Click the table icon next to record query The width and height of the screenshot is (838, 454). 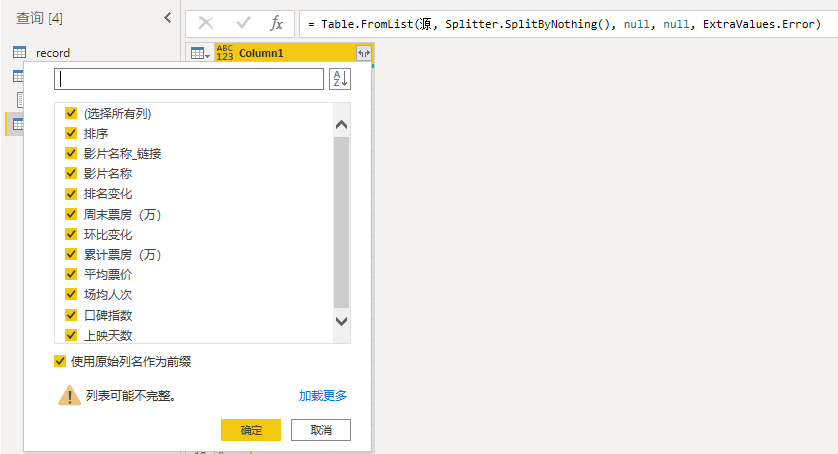[19, 52]
